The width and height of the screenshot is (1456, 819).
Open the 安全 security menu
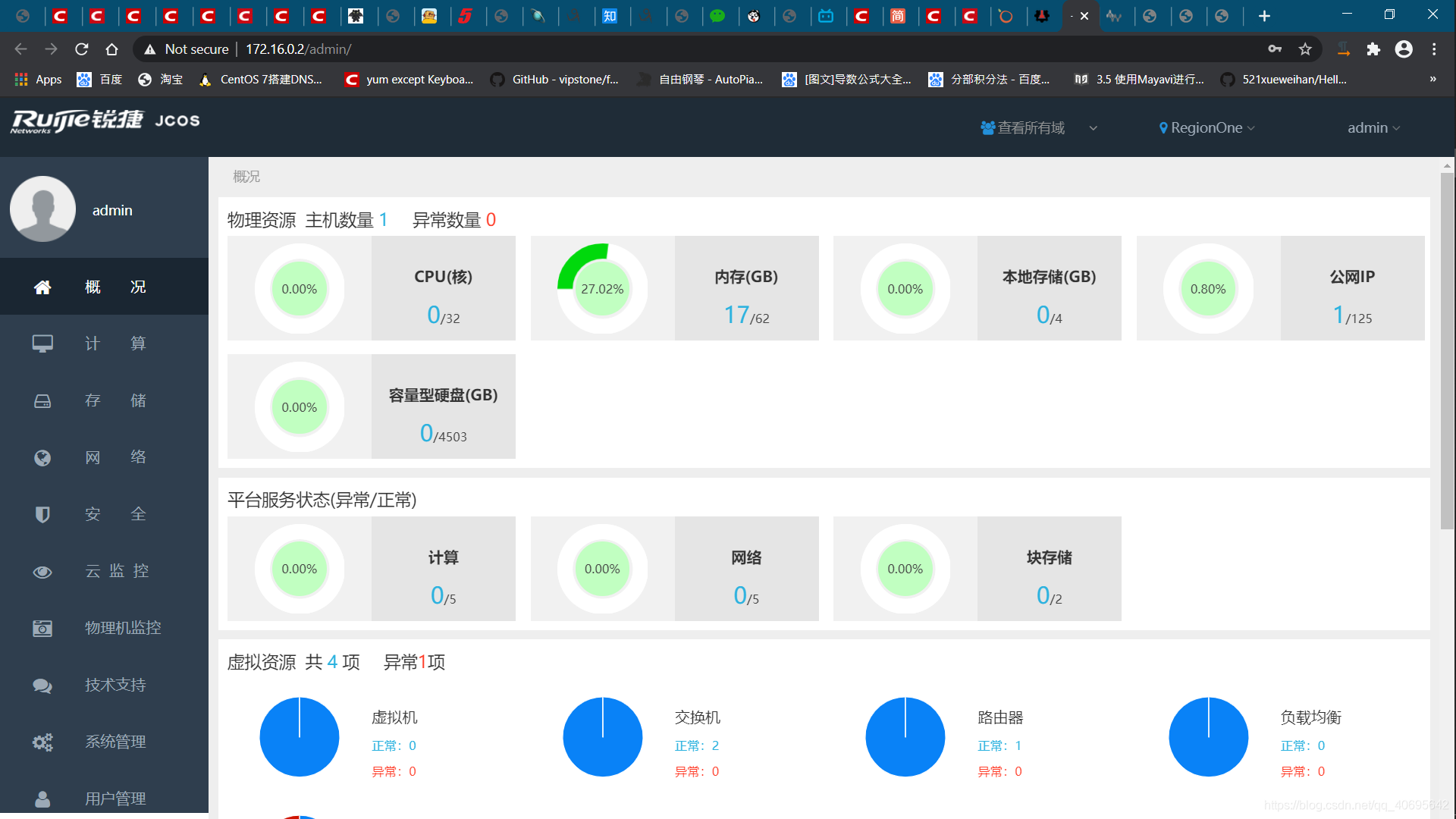(104, 514)
